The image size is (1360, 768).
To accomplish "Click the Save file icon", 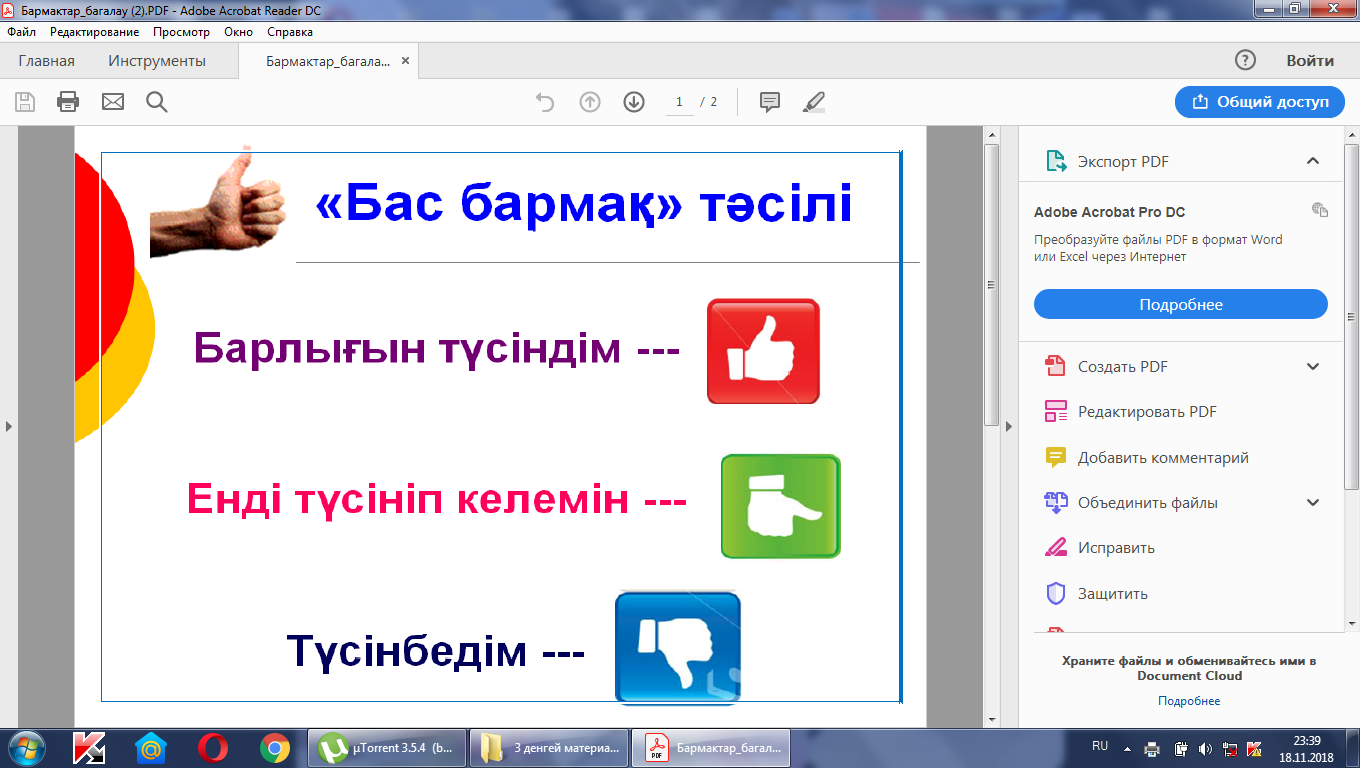I will tap(25, 102).
